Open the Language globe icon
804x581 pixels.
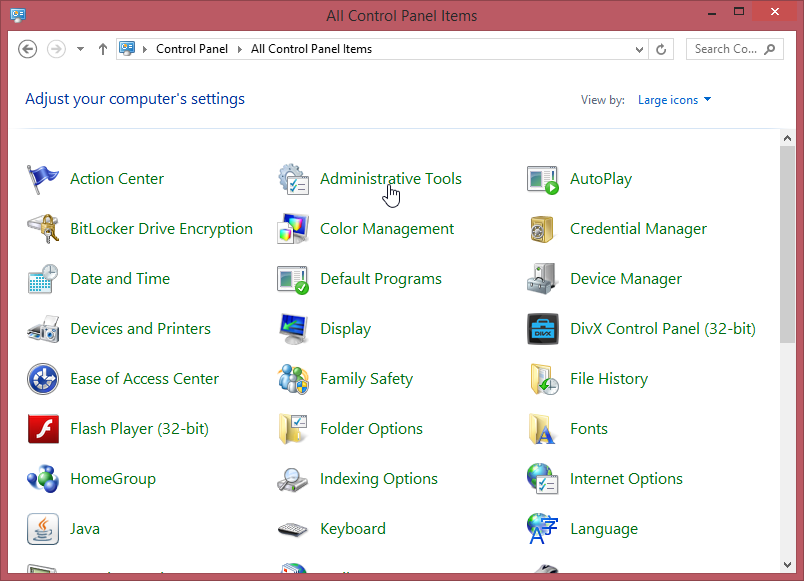(542, 529)
